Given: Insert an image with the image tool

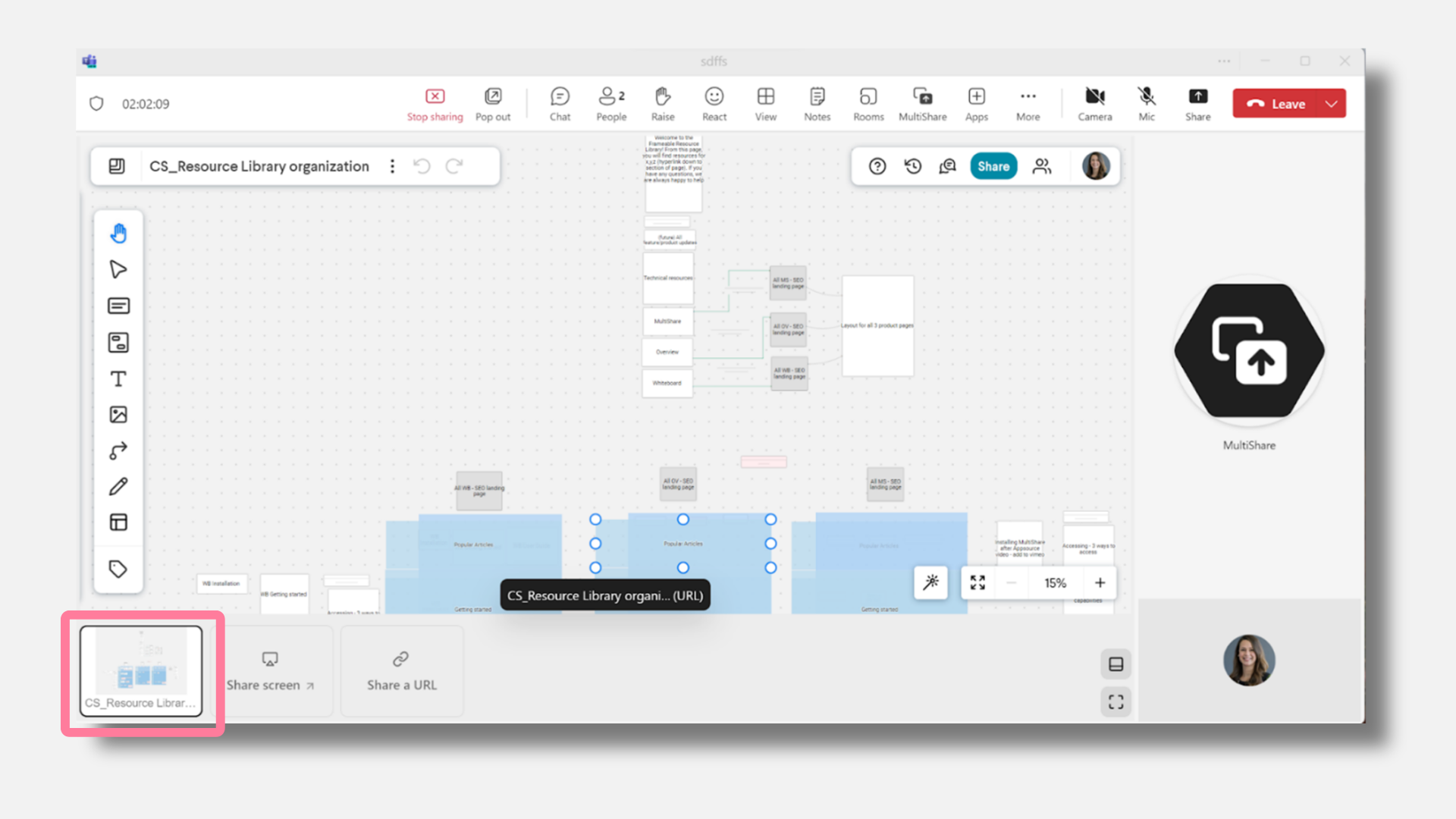Looking at the screenshot, I should tap(118, 414).
